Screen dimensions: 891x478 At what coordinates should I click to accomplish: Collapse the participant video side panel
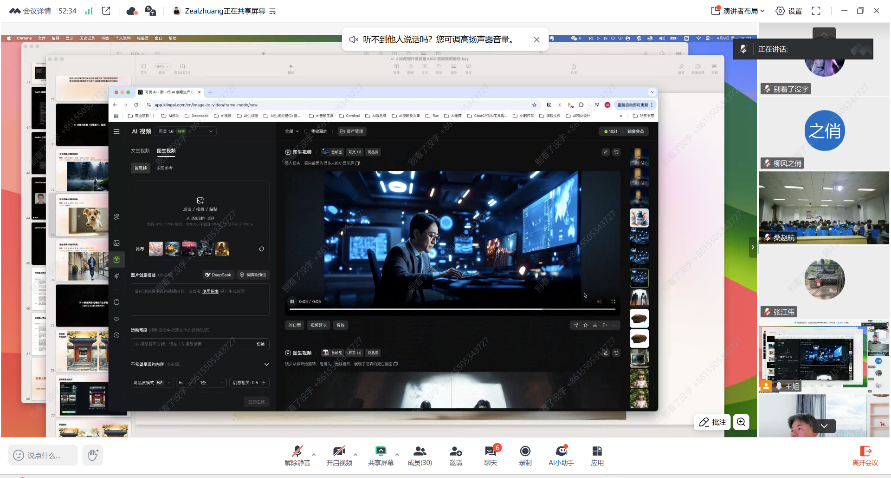(753, 247)
